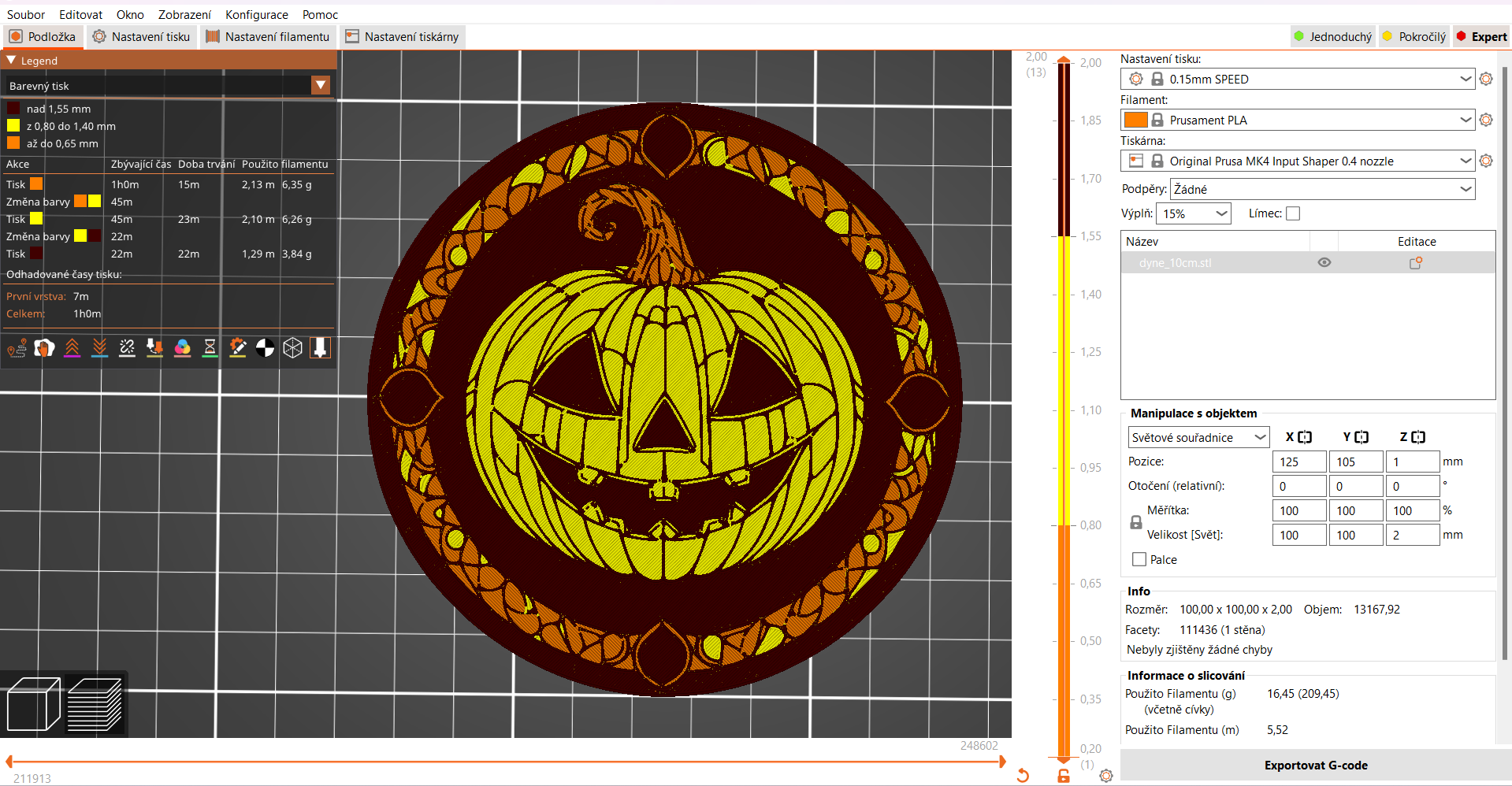This screenshot has height=786, width=1512.
Task: Click the vertical slider lock icon
Action: pyautogui.click(x=1064, y=776)
